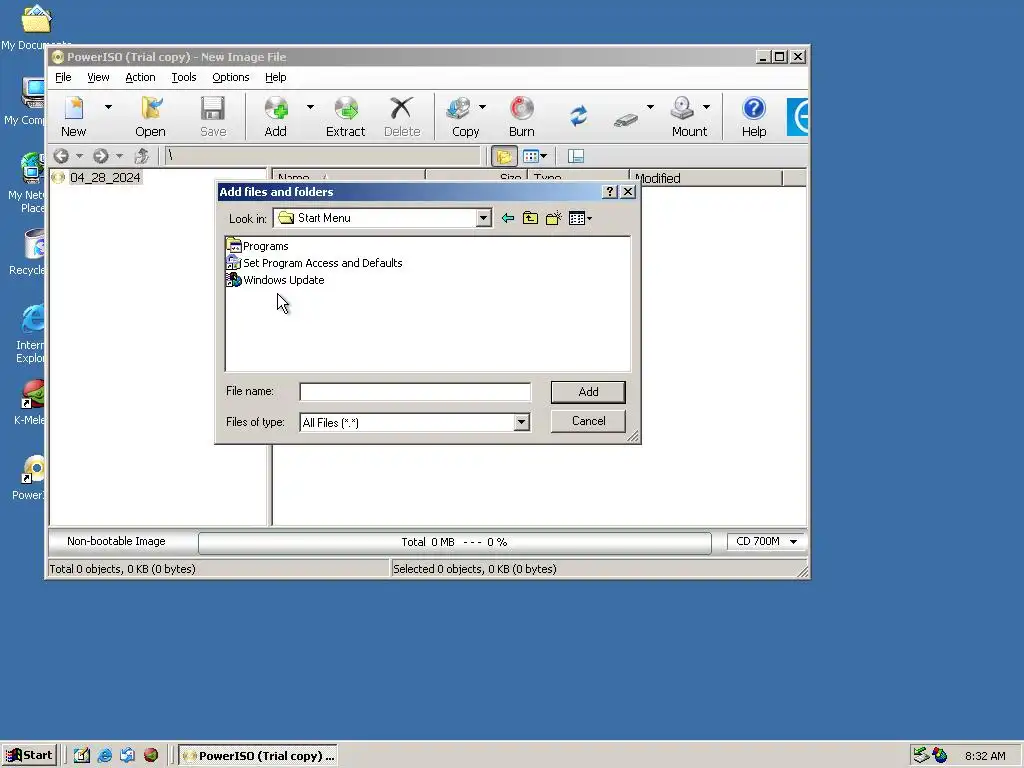Open the New button dropdown arrow
Screen dimensions: 1024x768
pos(108,106)
